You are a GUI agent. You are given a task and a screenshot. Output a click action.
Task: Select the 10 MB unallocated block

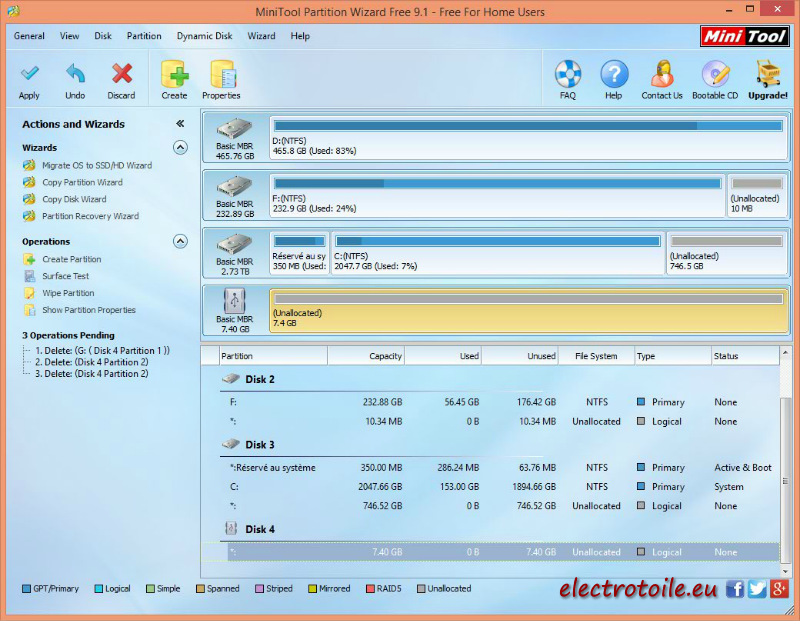click(757, 195)
